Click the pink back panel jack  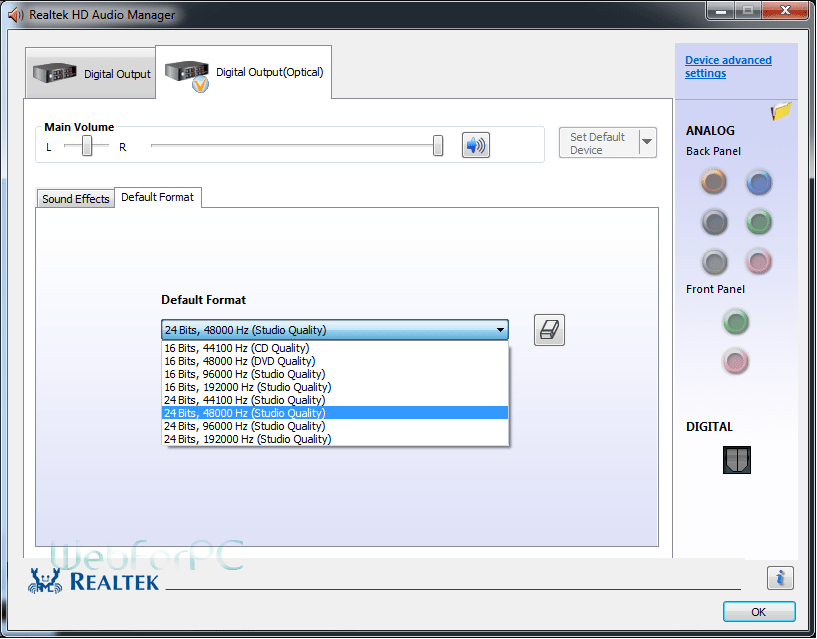759,261
